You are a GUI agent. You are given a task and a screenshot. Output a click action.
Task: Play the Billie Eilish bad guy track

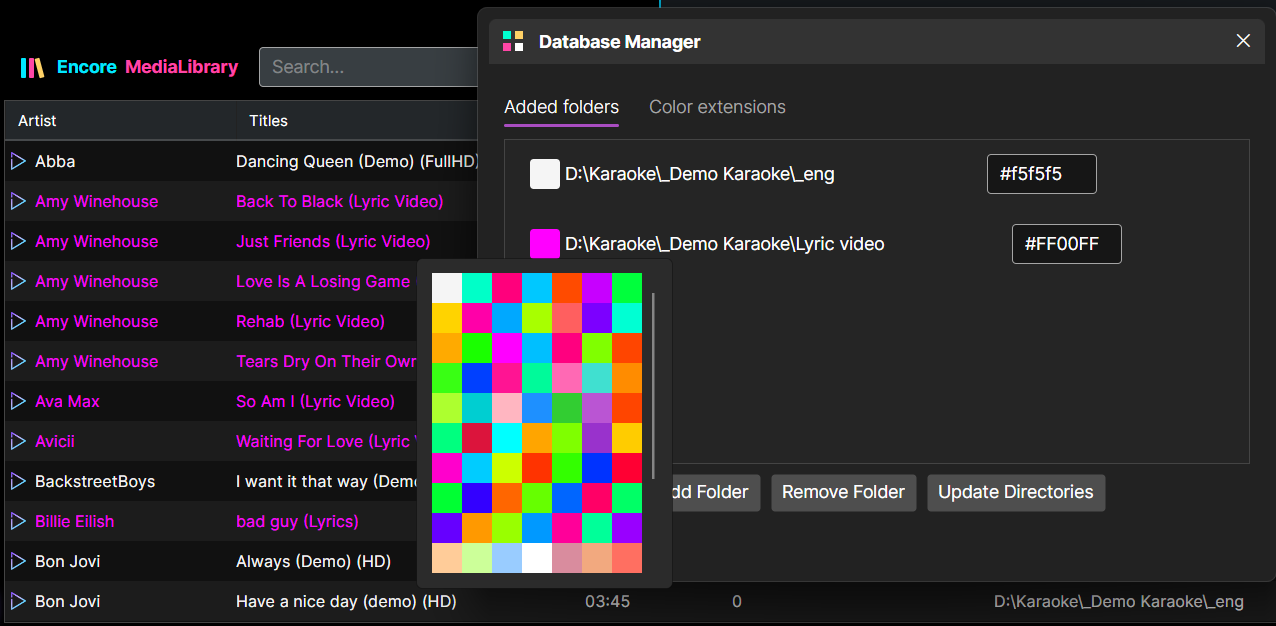[x=18, y=521]
